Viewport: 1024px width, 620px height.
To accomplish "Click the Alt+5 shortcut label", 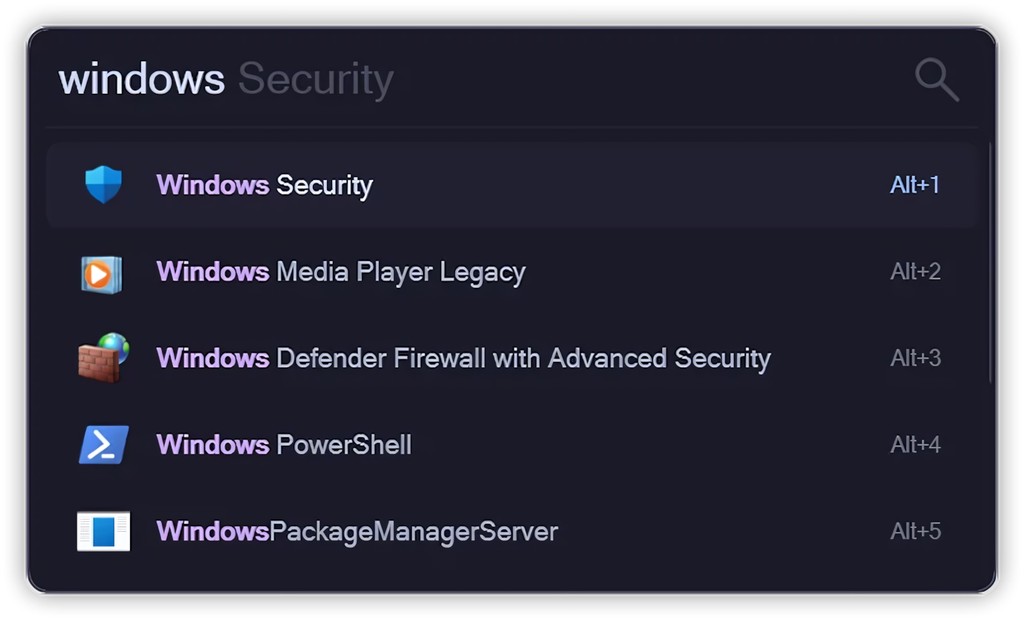I will 915,531.
